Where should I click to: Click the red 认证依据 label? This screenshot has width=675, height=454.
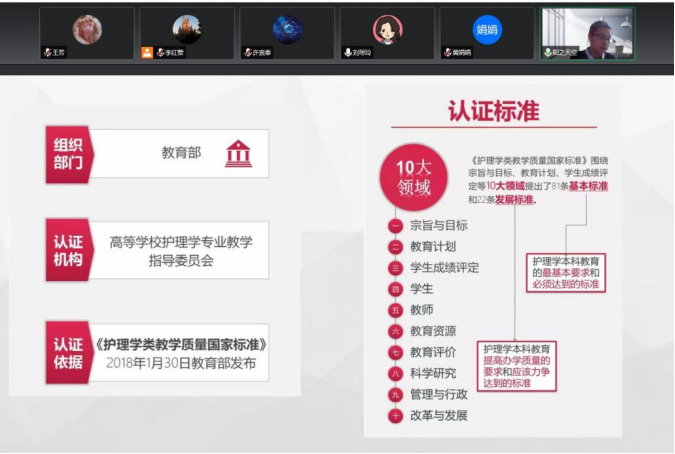[x=68, y=353]
